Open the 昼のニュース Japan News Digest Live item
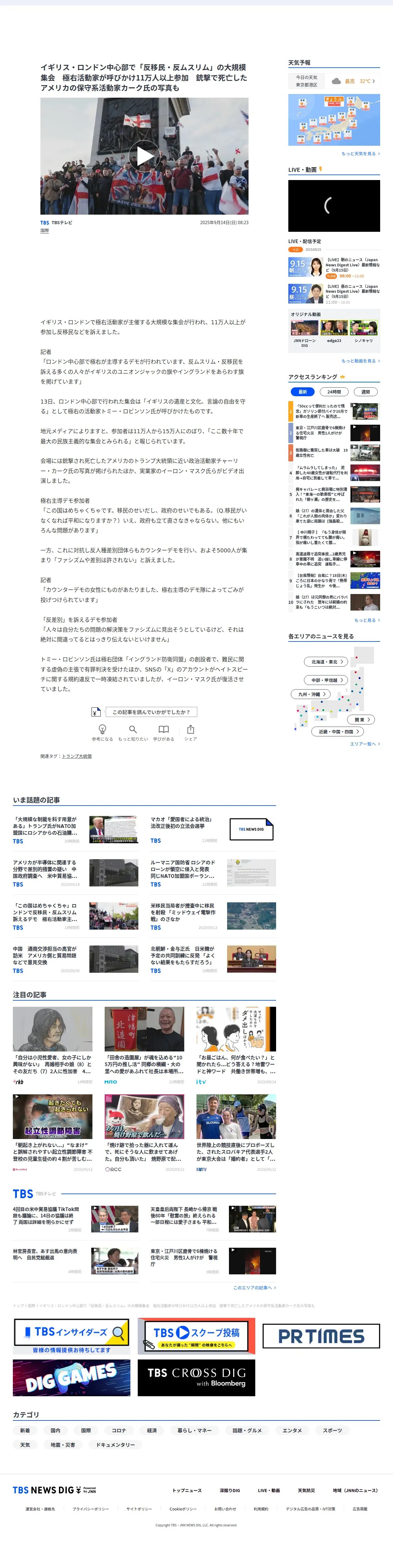The width and height of the screenshot is (393, 1568). 334,294
